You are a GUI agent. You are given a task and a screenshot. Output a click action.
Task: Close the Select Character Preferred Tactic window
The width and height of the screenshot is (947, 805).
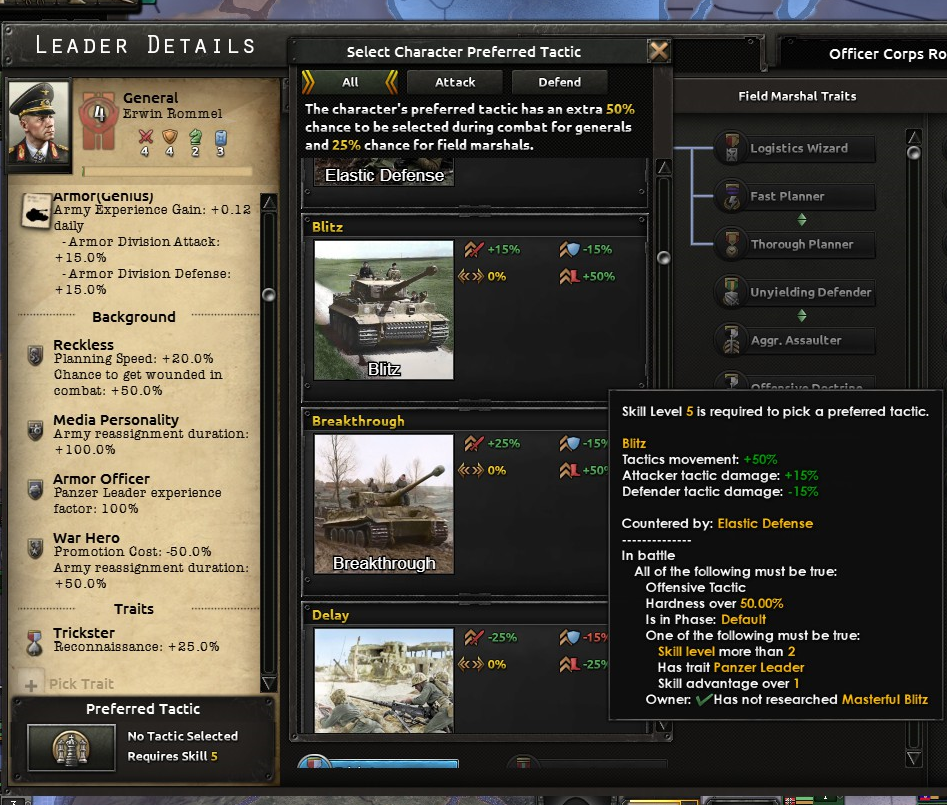tap(658, 51)
